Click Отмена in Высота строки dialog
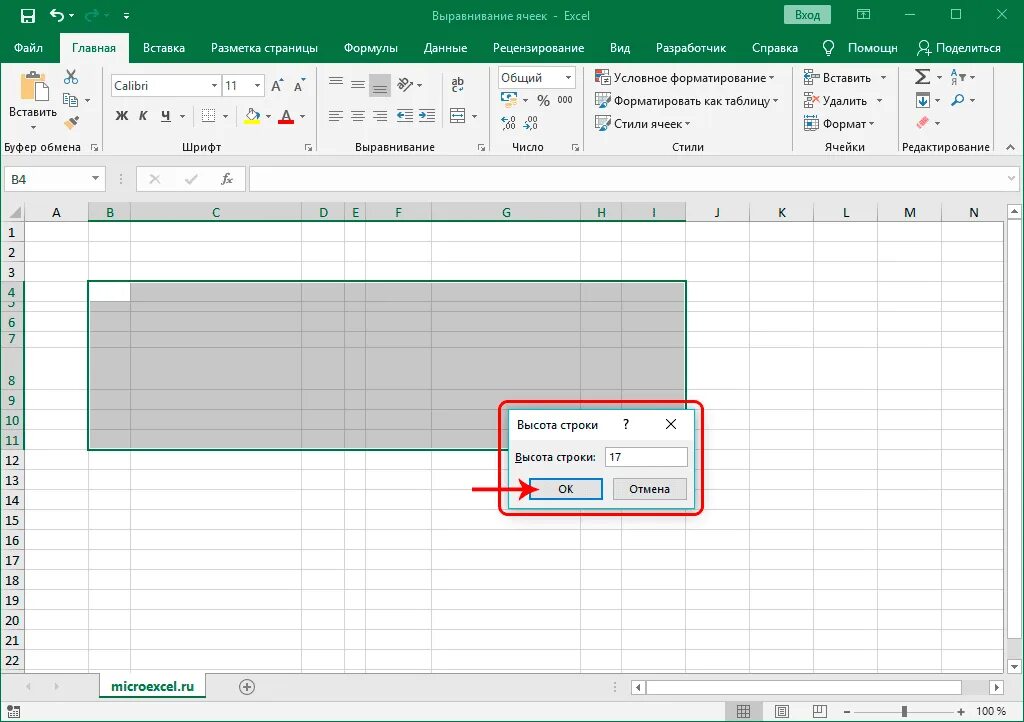The image size is (1024, 722). (x=649, y=489)
